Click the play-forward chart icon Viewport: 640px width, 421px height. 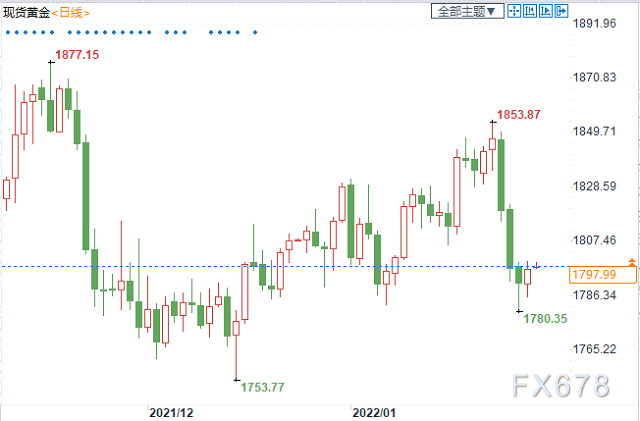[546, 11]
